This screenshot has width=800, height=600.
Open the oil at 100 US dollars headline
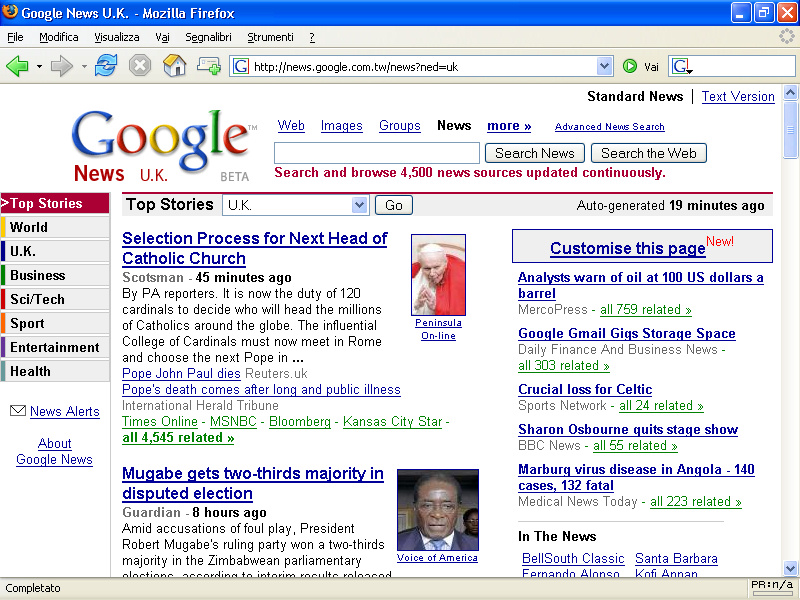coord(641,285)
